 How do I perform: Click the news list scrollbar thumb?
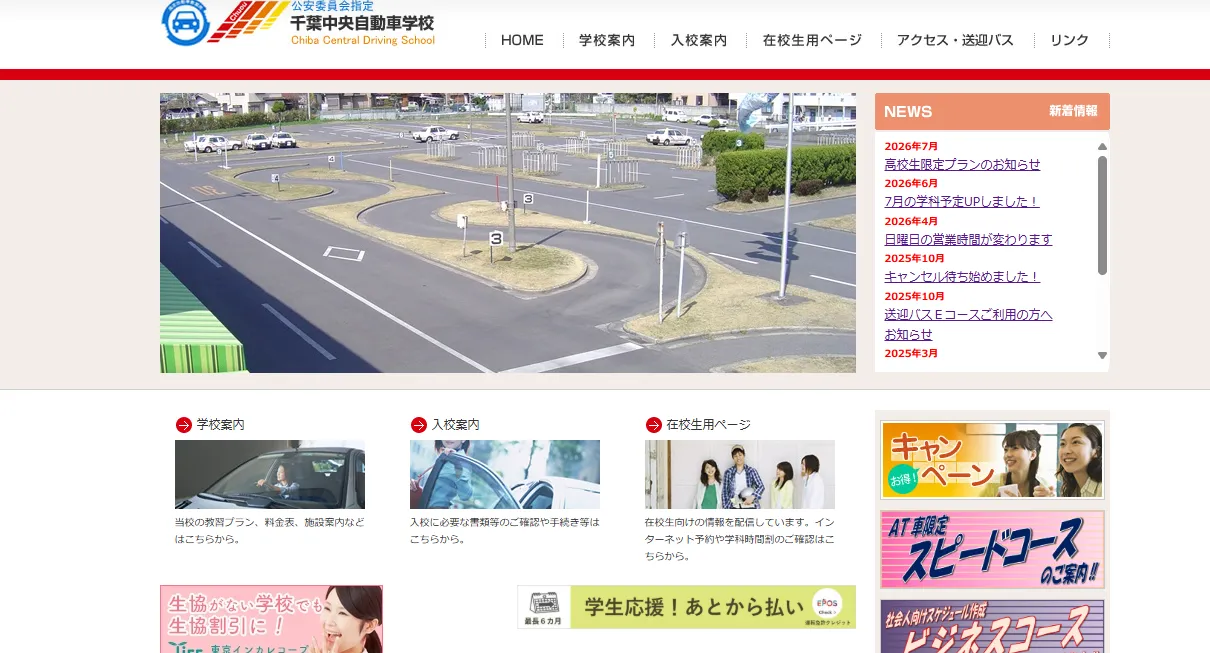tap(1102, 215)
